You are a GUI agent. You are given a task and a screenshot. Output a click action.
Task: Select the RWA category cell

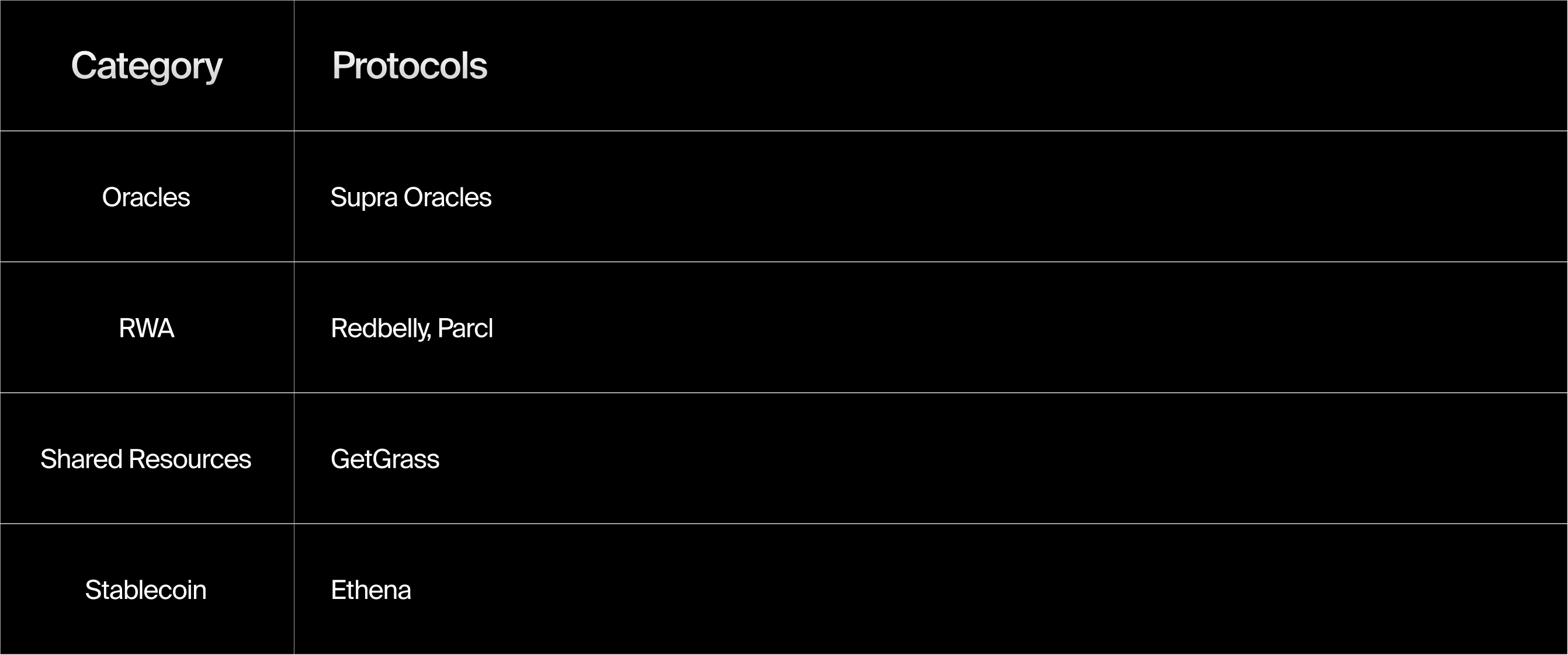pyautogui.click(x=146, y=329)
